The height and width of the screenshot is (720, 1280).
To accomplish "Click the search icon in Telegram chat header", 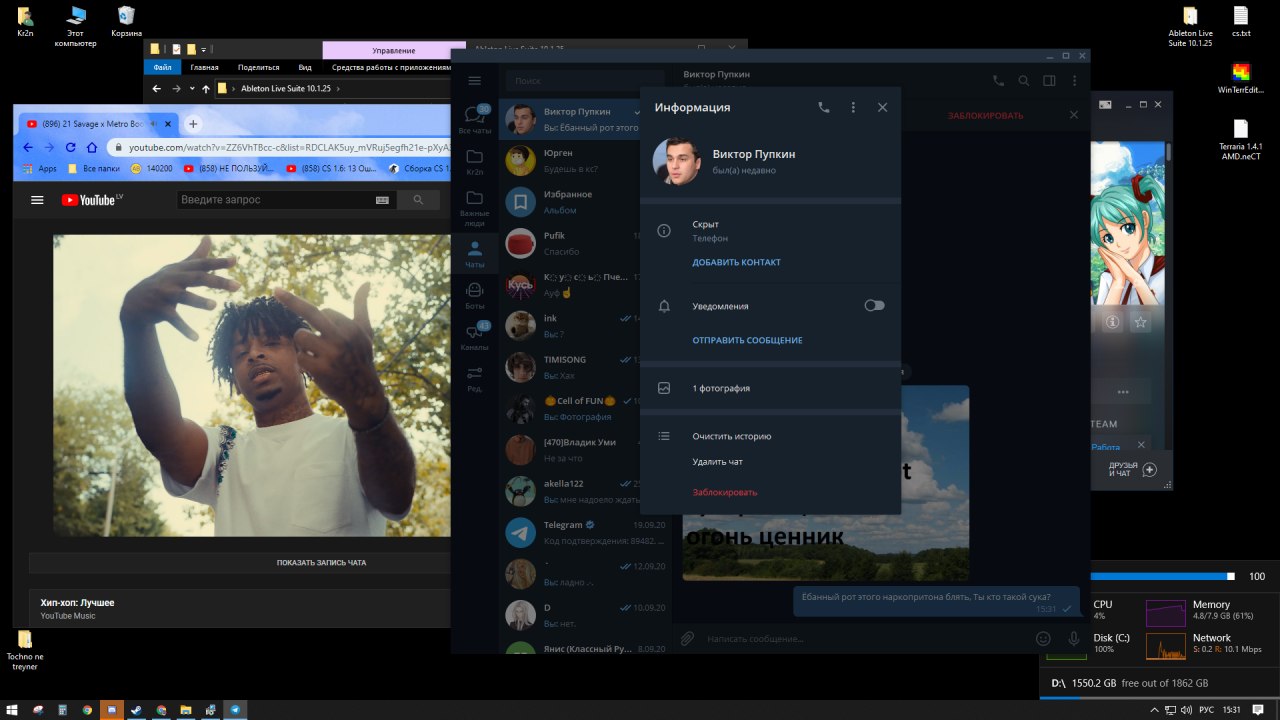I will [1023, 81].
